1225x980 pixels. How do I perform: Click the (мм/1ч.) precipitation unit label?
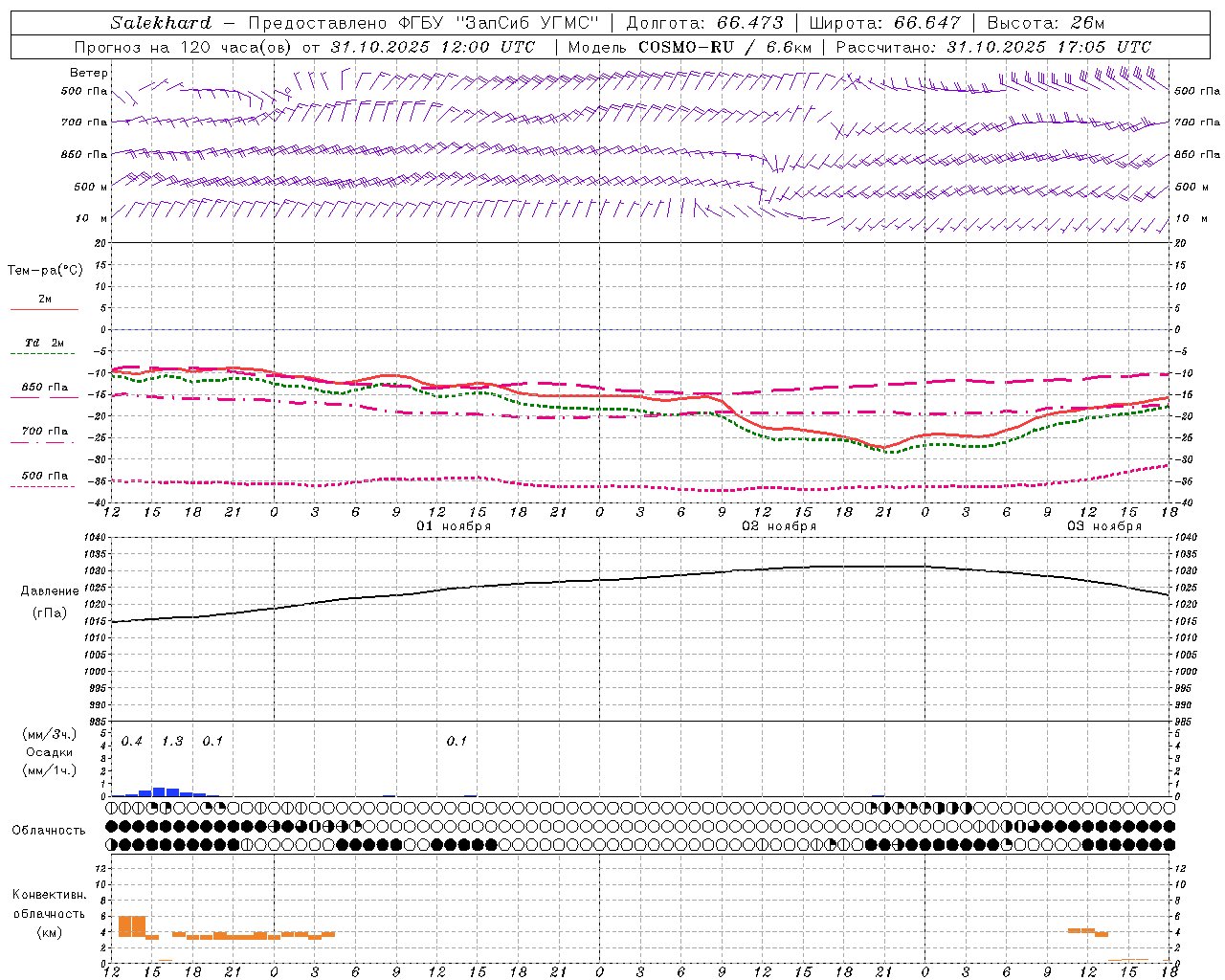tap(49, 770)
